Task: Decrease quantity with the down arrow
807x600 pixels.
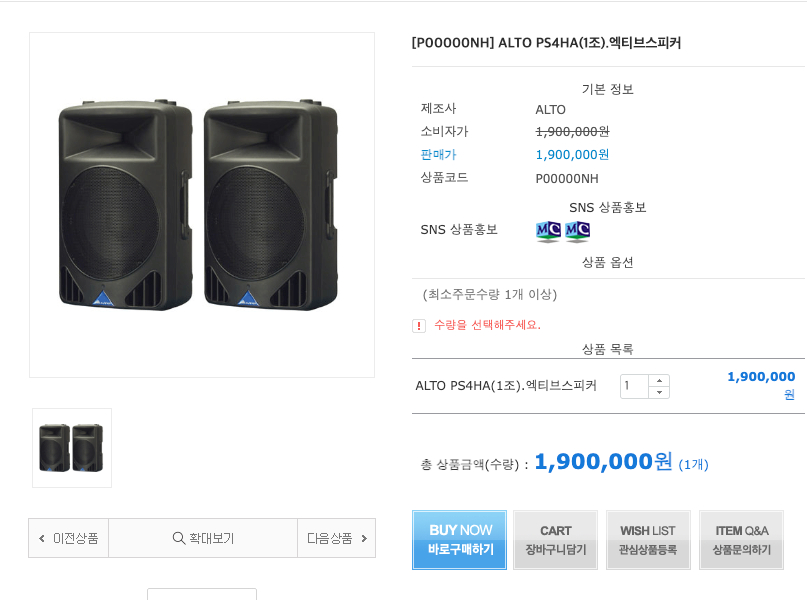Action: 659,392
